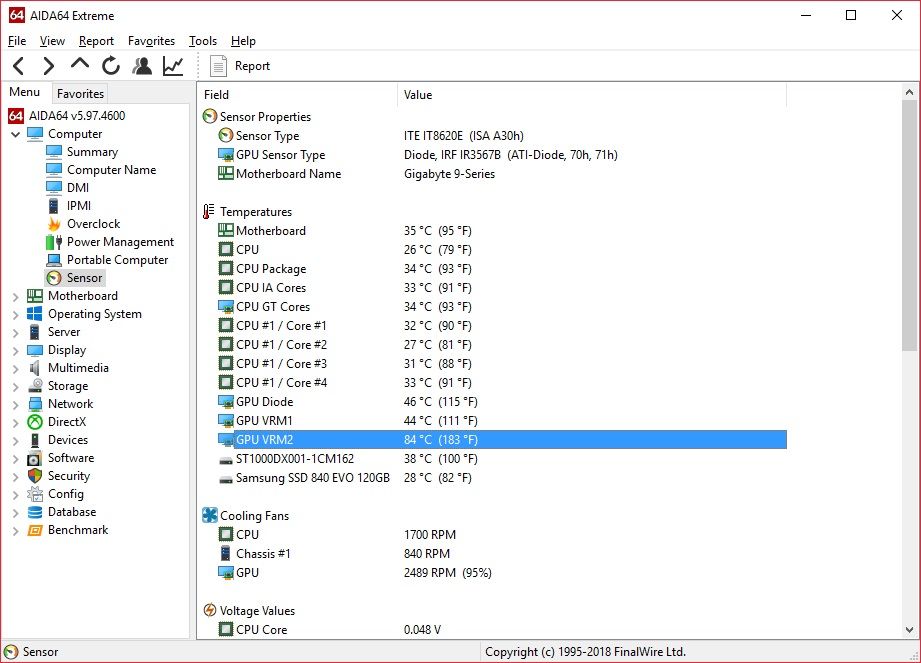Open the Favorites menu
This screenshot has width=921, height=663.
click(x=152, y=41)
